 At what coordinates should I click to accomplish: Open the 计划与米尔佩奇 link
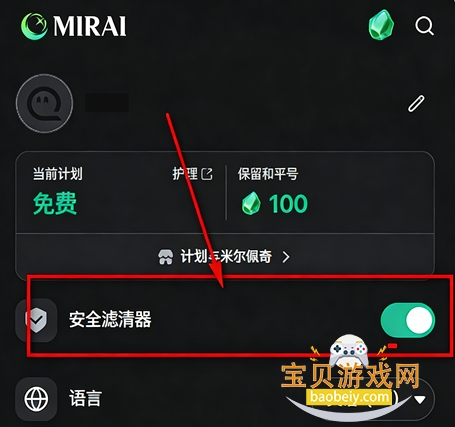(226, 257)
